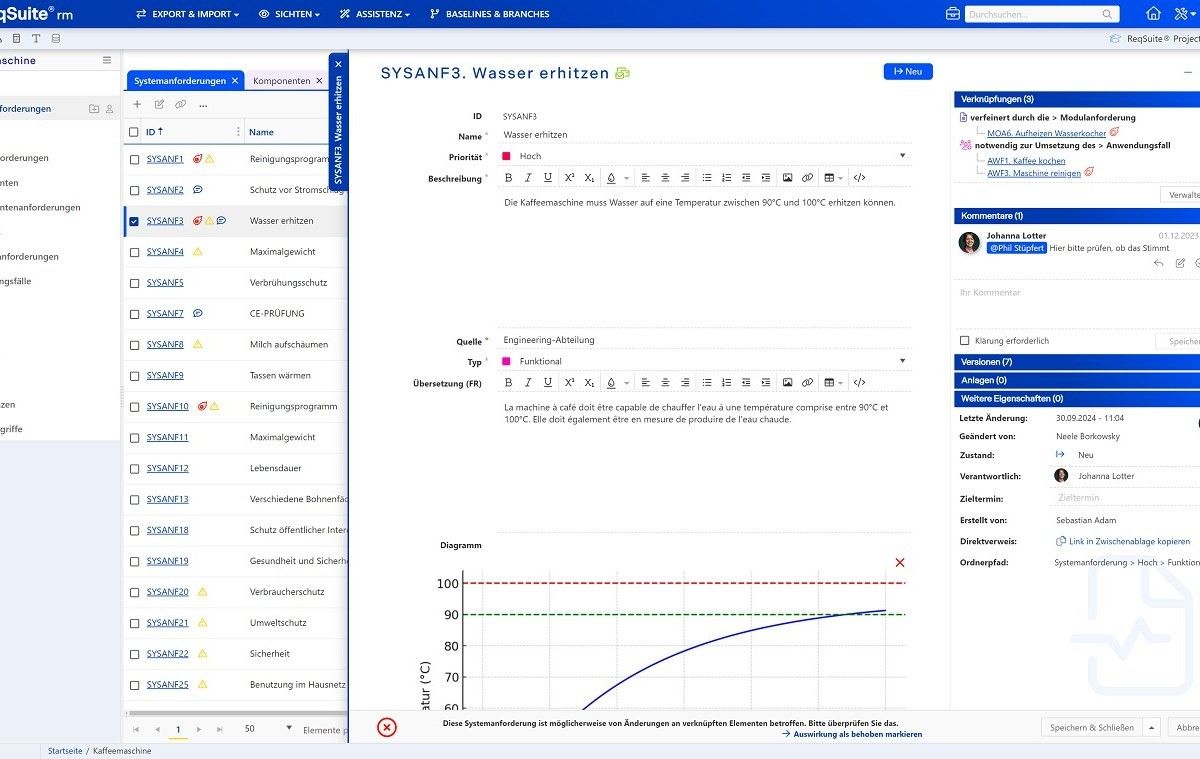The width and height of the screenshot is (1200, 759).
Task: Click Bold in the Beschreibung toolbar
Action: tap(508, 178)
